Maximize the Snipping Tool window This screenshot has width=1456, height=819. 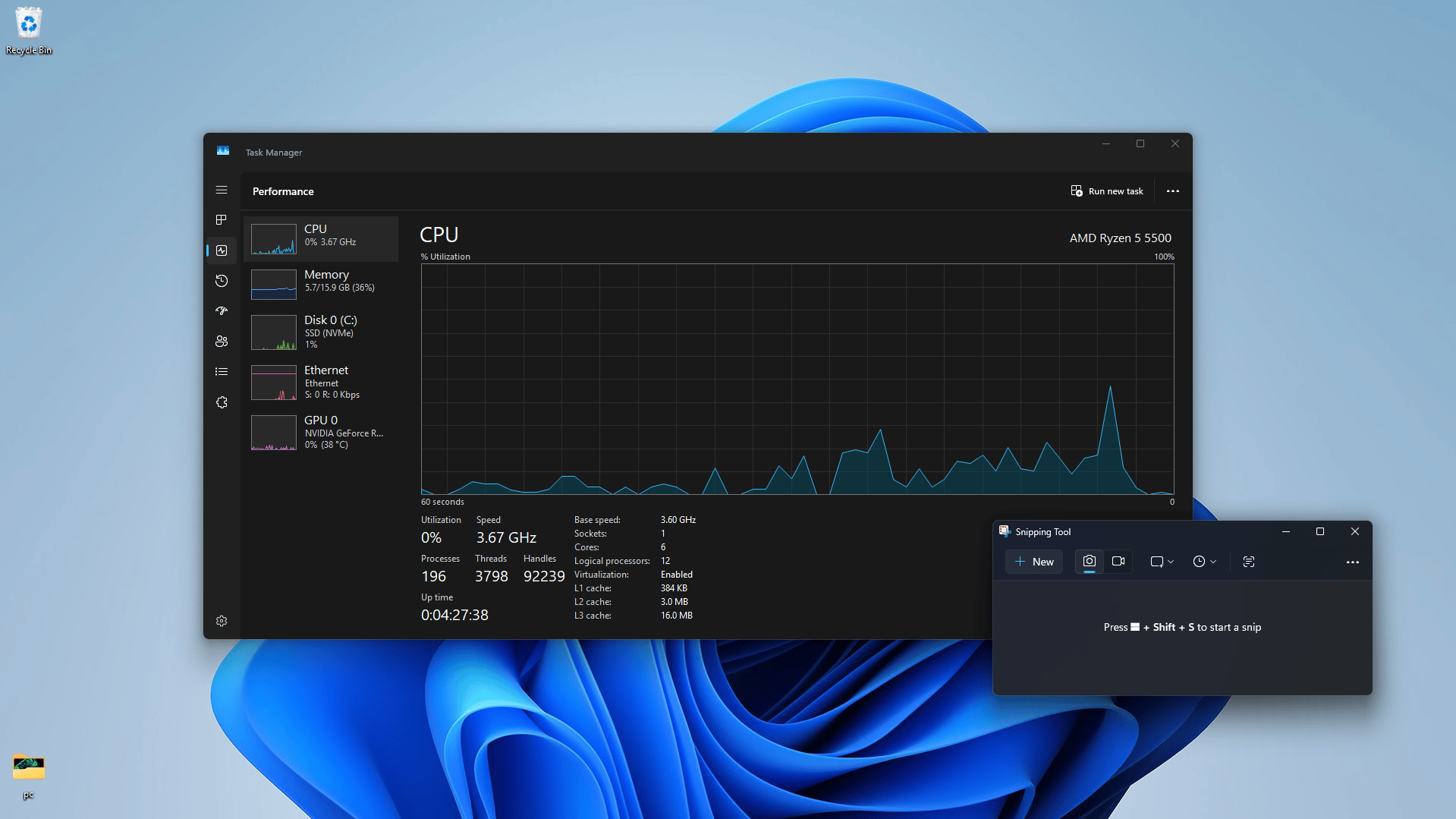(1320, 531)
